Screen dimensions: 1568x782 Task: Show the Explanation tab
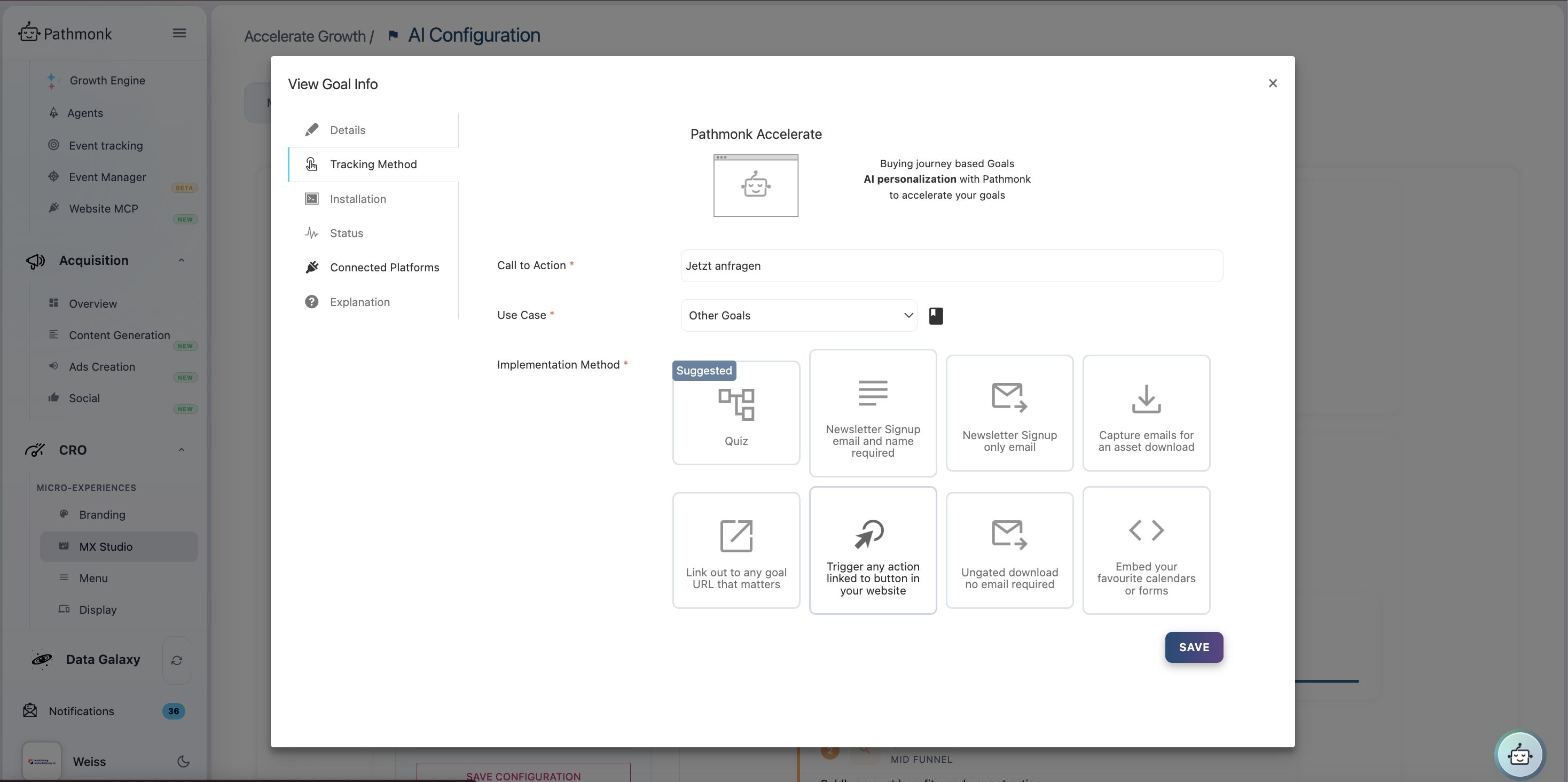click(373, 302)
